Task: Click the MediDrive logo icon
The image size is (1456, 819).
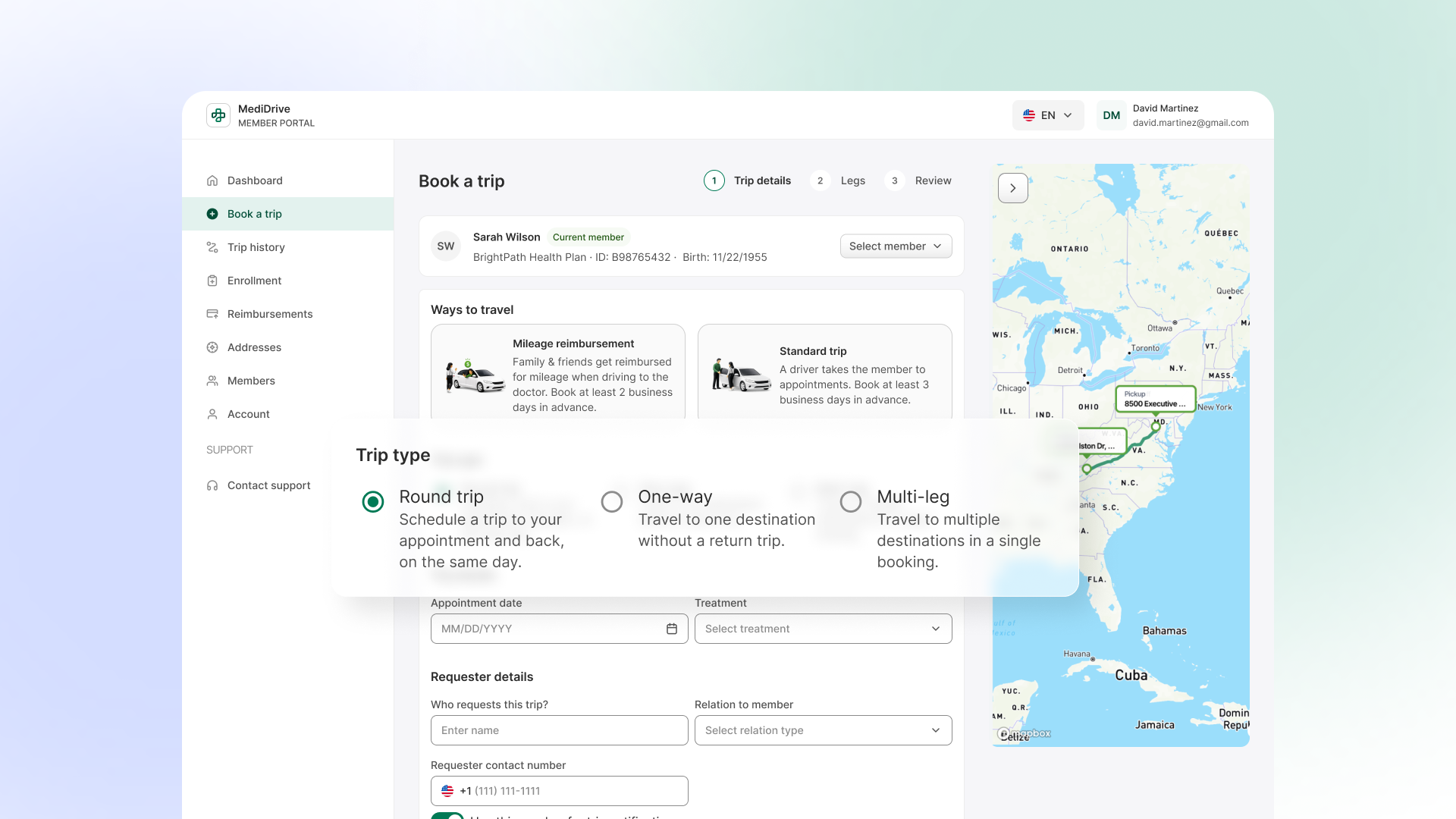Action: [x=218, y=115]
